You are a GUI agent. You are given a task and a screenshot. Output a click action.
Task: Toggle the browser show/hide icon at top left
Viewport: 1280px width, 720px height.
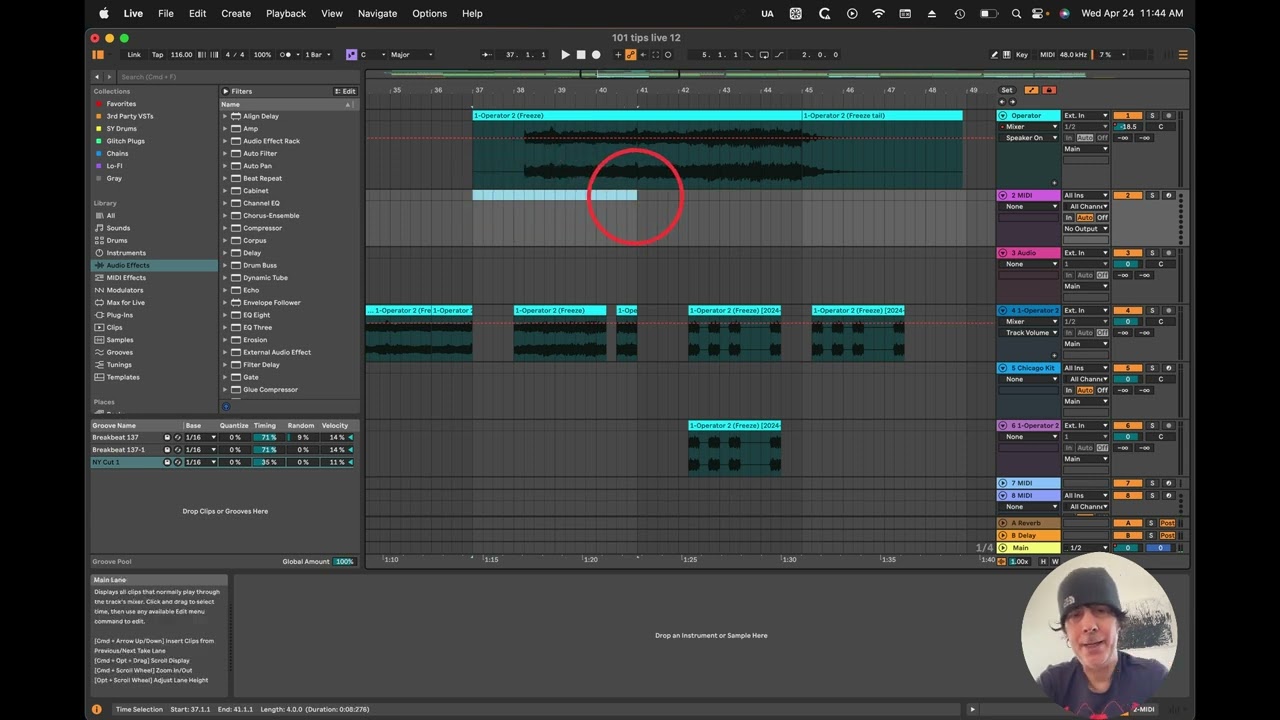point(98,55)
